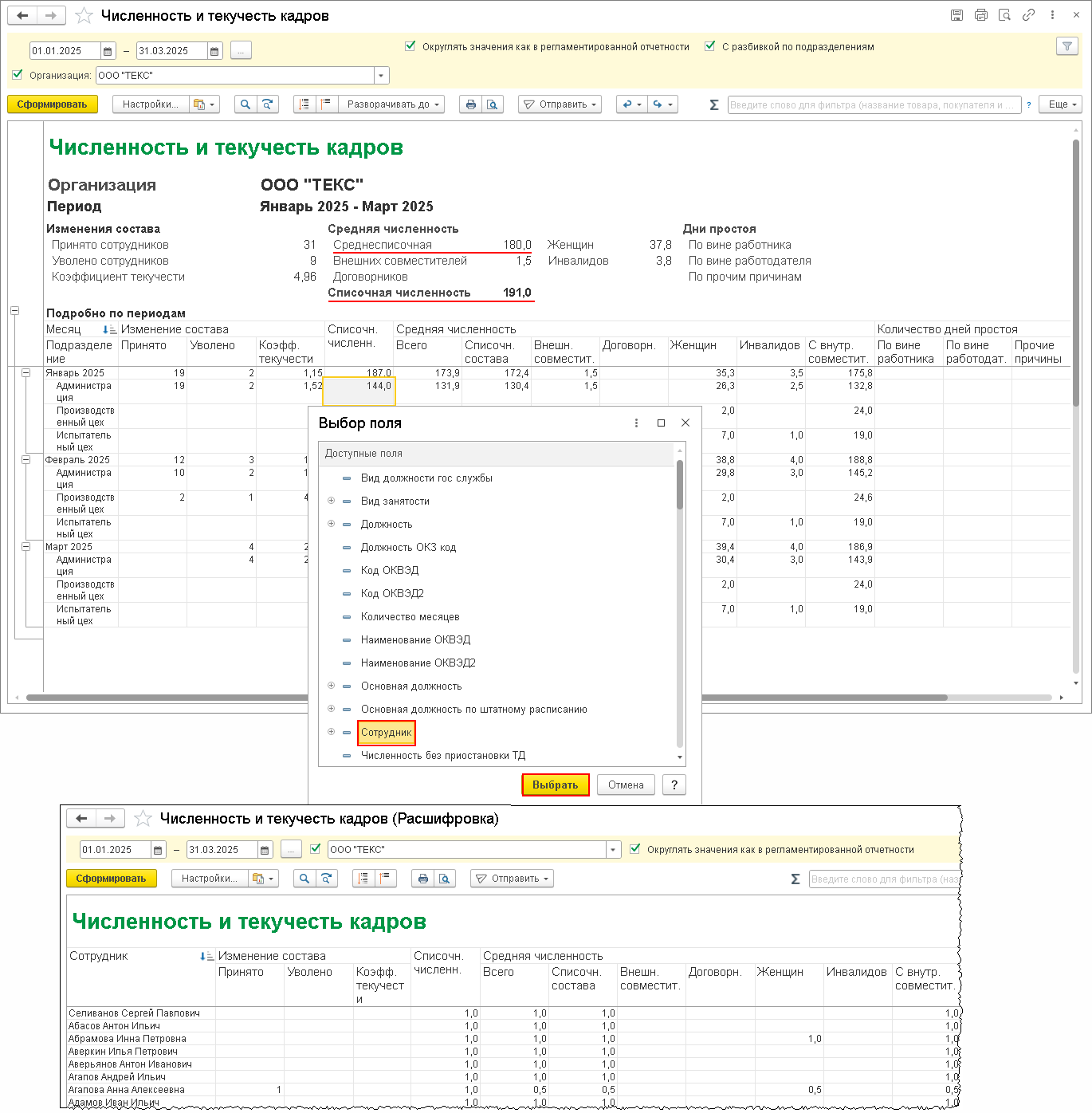Click the Абрамова Инна Петровна row

tap(513, 1039)
